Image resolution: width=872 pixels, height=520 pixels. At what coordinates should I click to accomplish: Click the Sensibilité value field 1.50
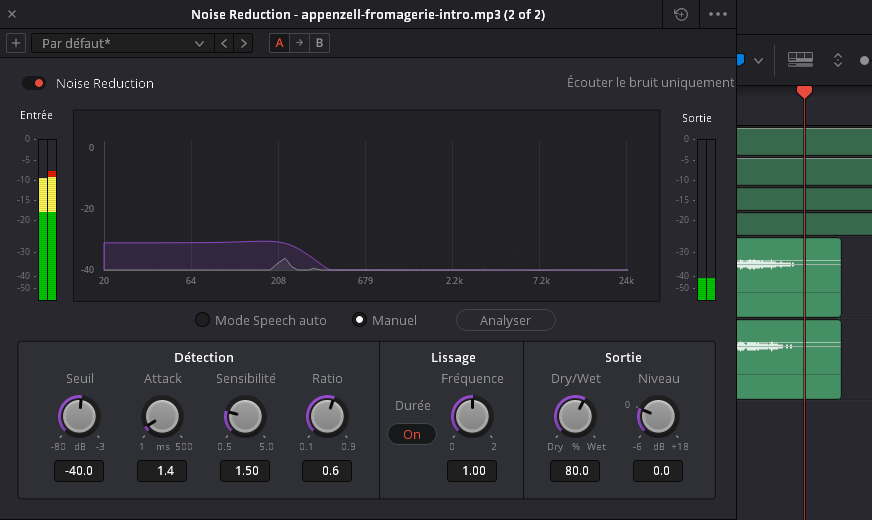(245, 471)
